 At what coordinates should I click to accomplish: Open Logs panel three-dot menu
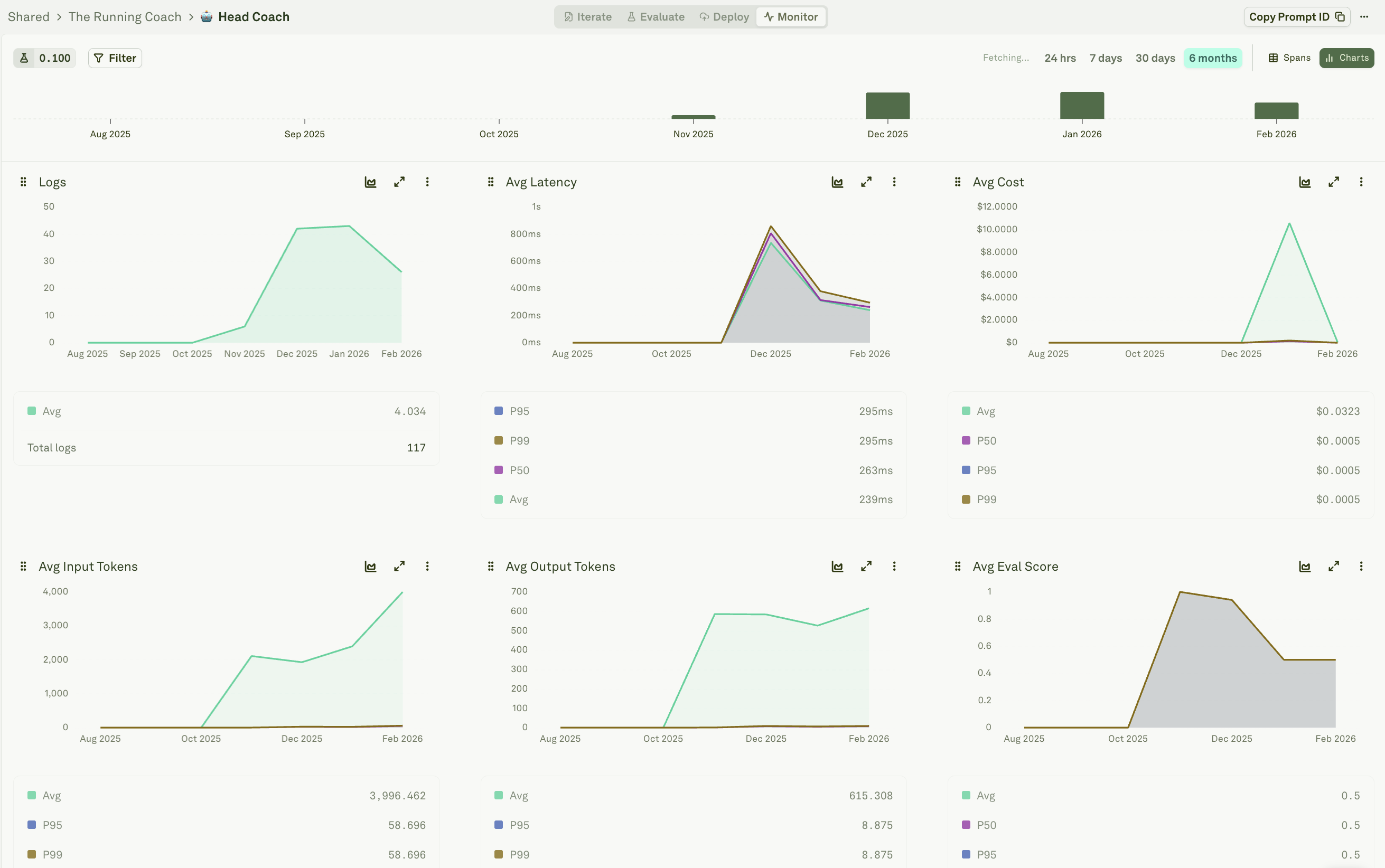coord(427,182)
